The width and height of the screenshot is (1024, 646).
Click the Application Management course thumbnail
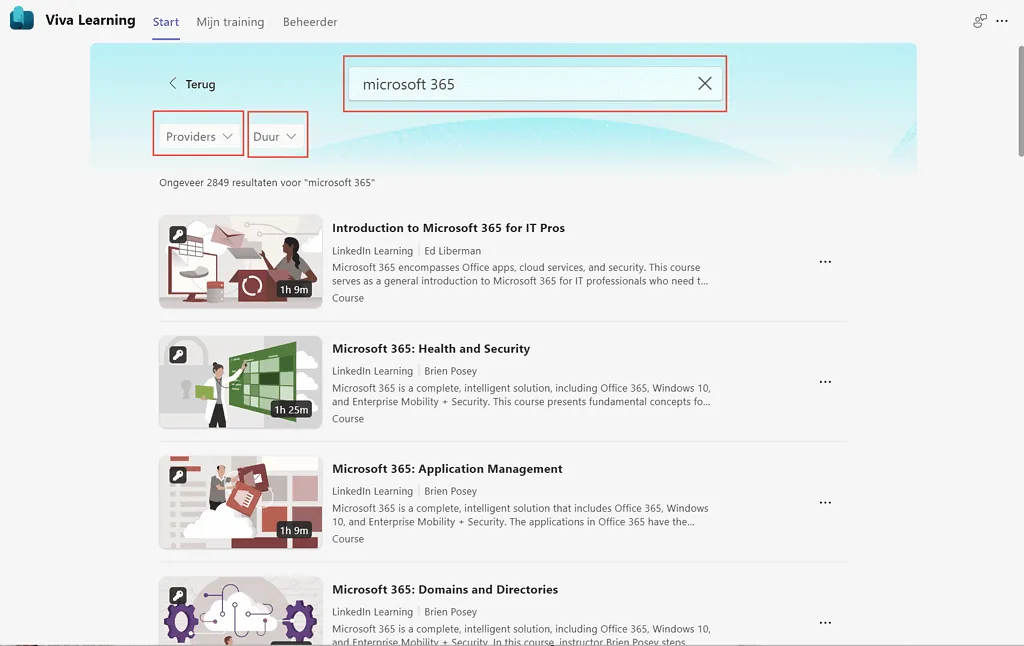click(240, 502)
